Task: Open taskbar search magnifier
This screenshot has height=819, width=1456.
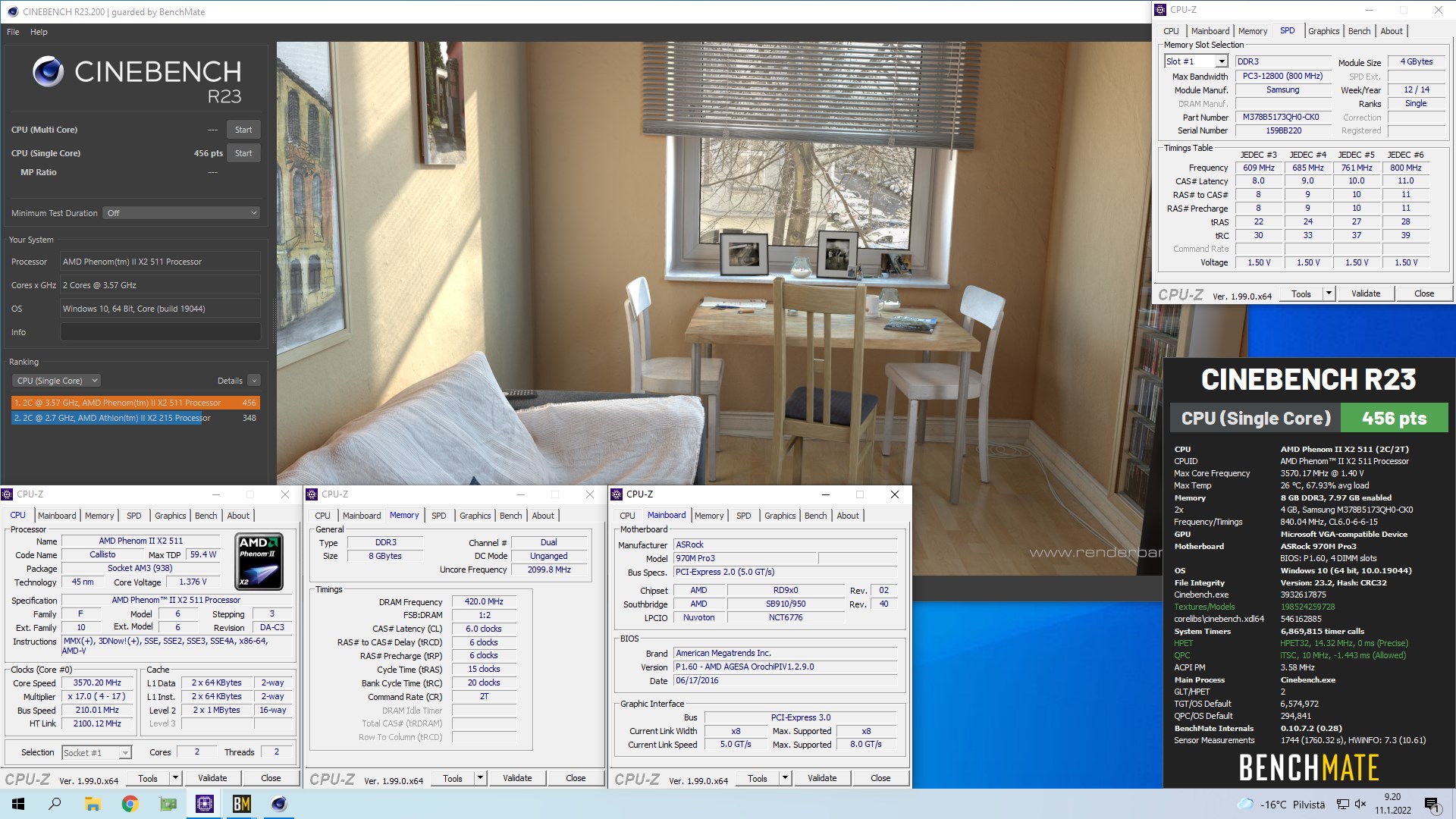Action: pyautogui.click(x=55, y=804)
